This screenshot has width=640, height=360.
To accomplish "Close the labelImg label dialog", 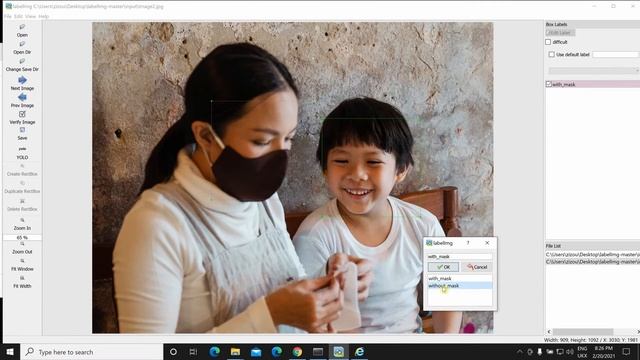I will pyautogui.click(x=487, y=243).
